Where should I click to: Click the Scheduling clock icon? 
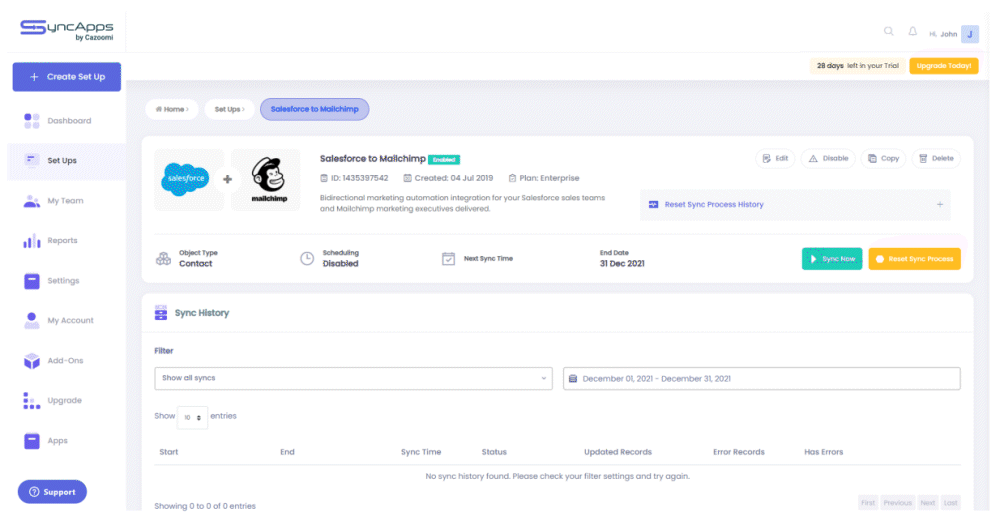[307, 258]
